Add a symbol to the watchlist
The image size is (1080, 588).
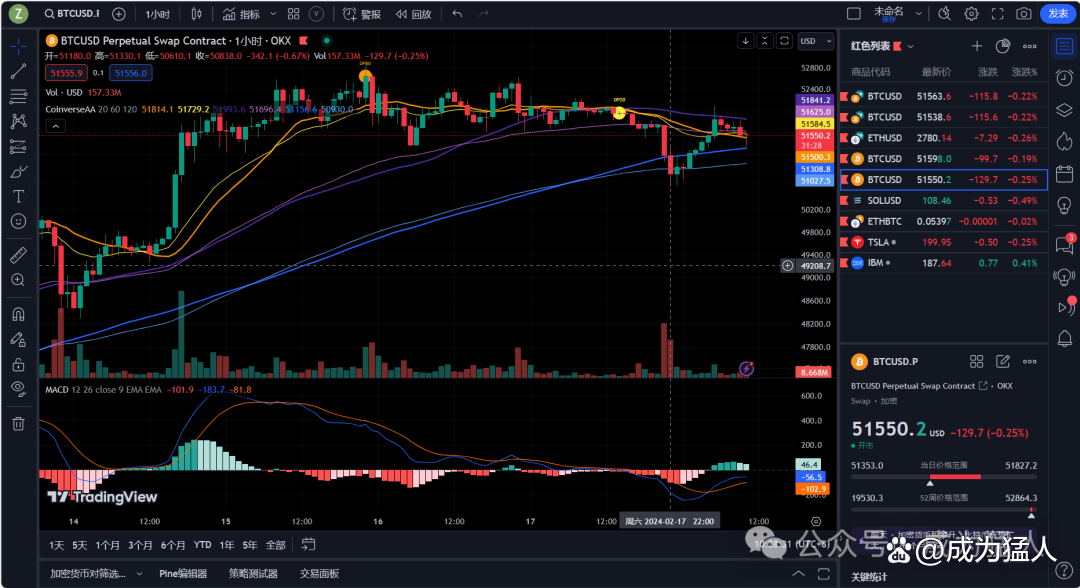(x=977, y=46)
